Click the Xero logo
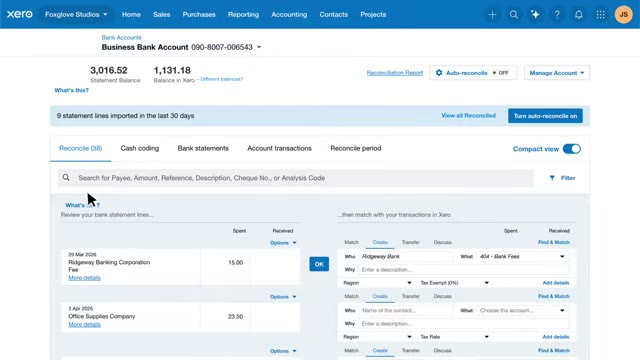Screen dimensions: 640x360 click(19, 14)
